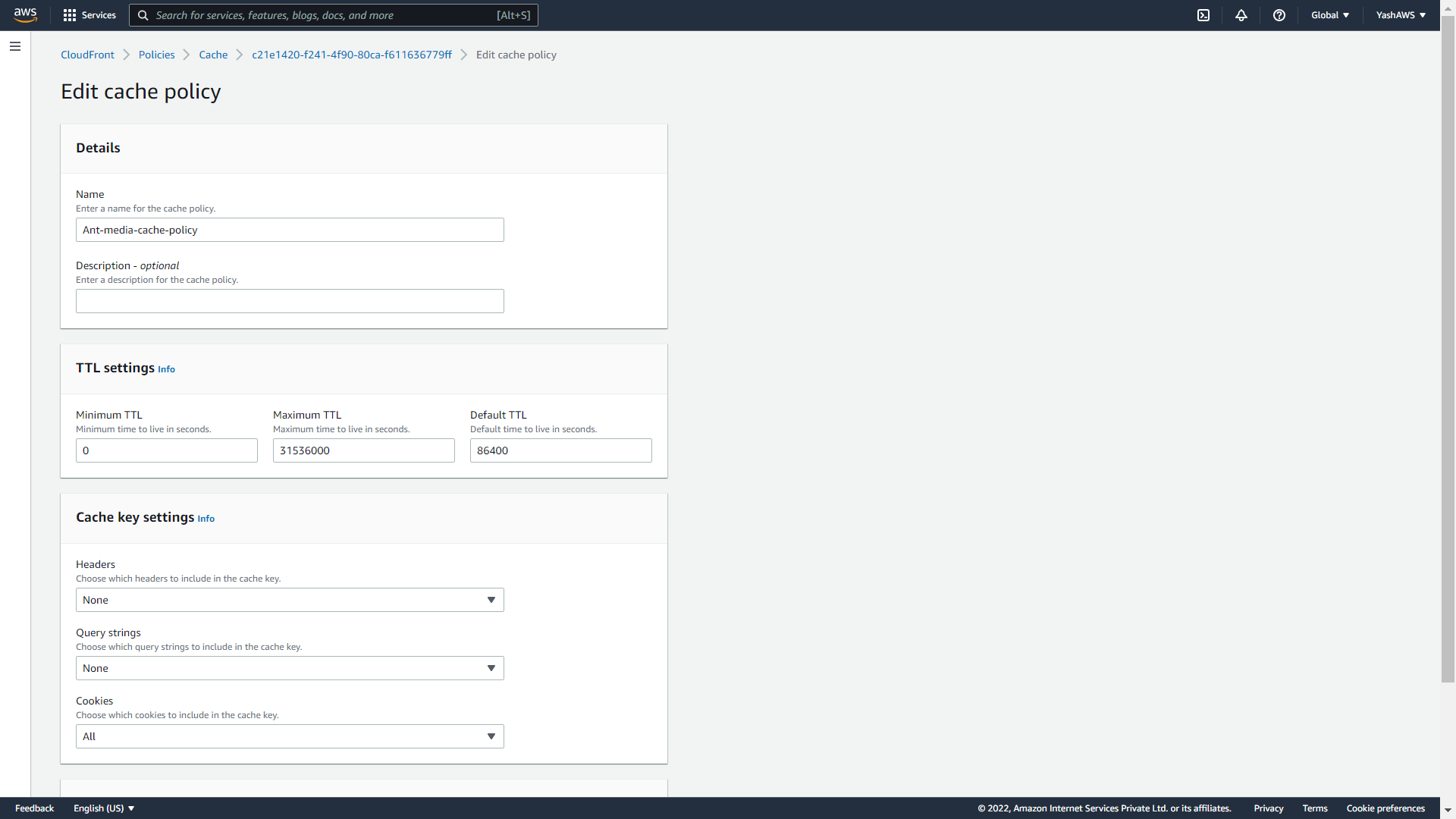The image size is (1456, 819).
Task: Open the CloudShell terminal icon
Action: point(1203,15)
